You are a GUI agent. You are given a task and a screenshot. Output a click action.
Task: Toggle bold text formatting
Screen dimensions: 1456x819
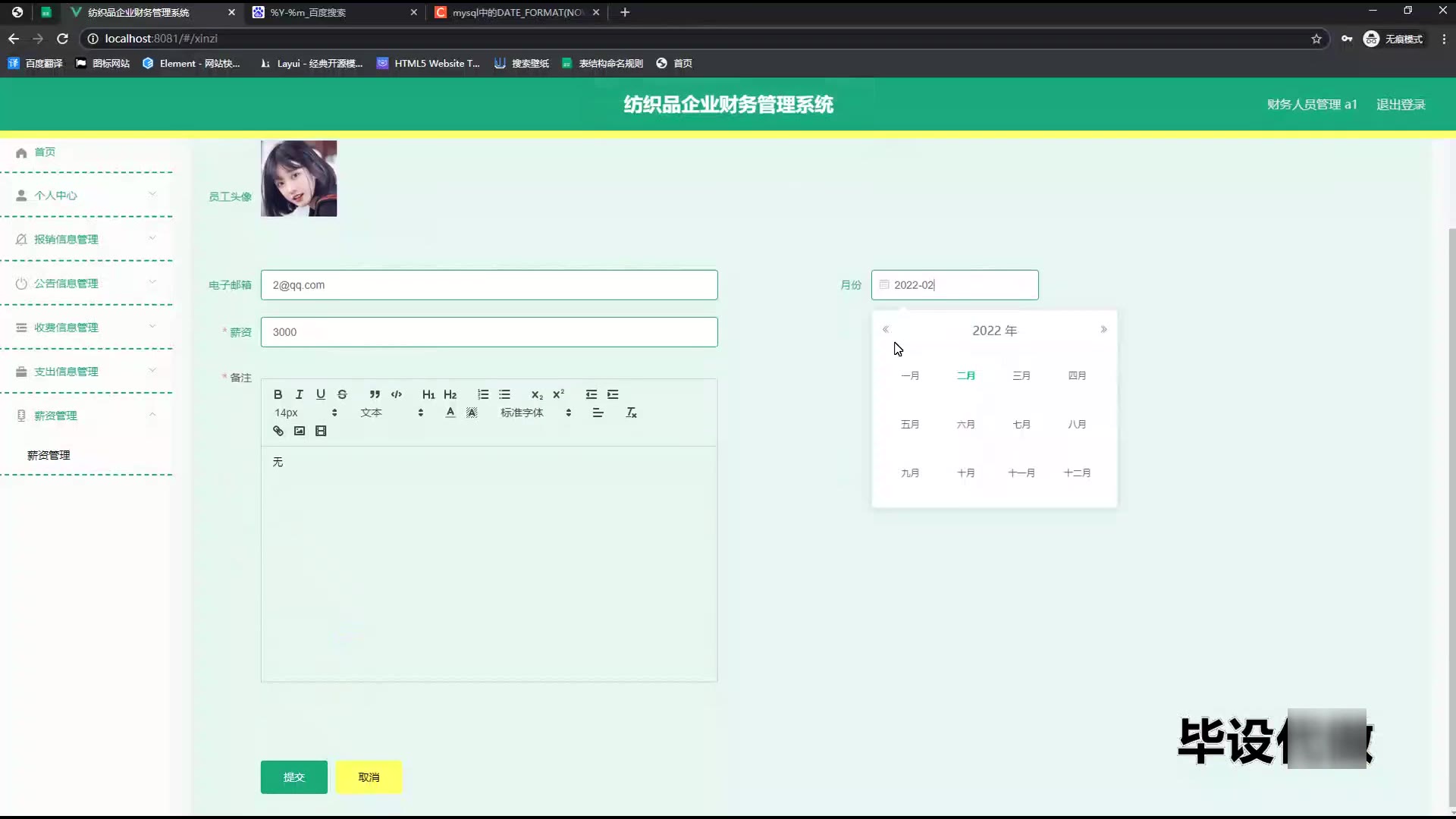pyautogui.click(x=278, y=394)
